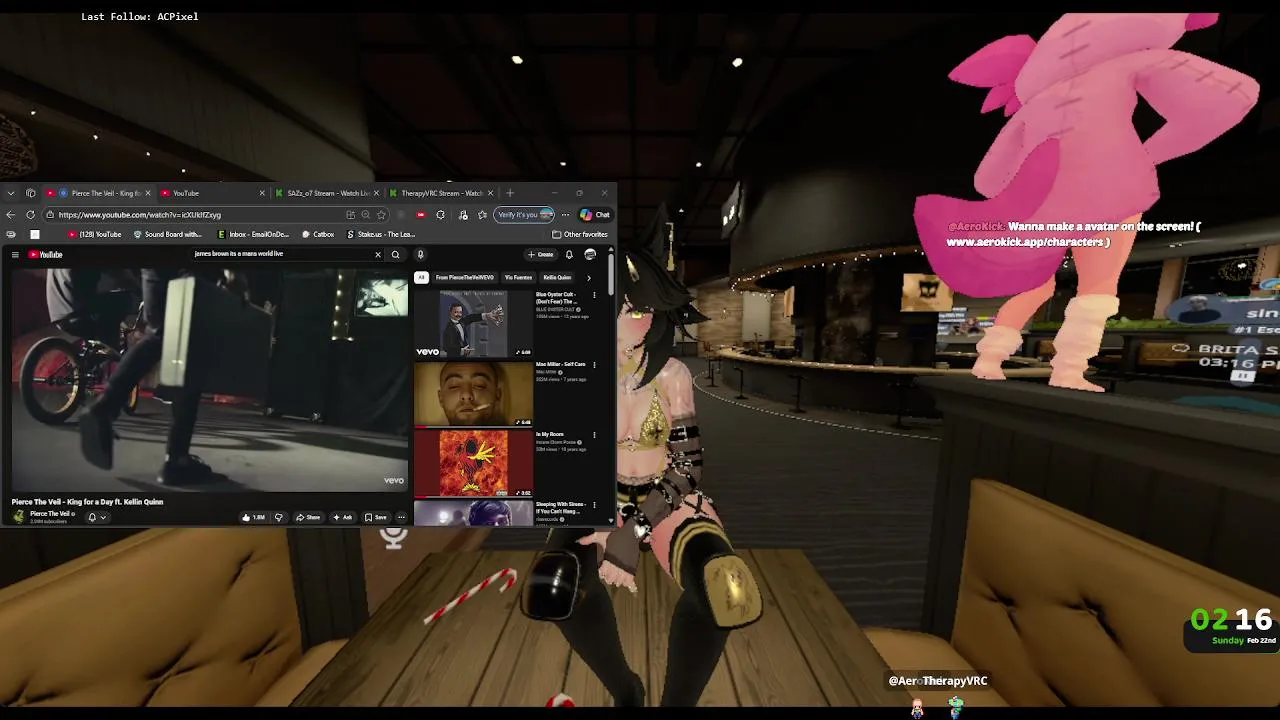Expand the subscription notification bell dropdown

(x=97, y=517)
